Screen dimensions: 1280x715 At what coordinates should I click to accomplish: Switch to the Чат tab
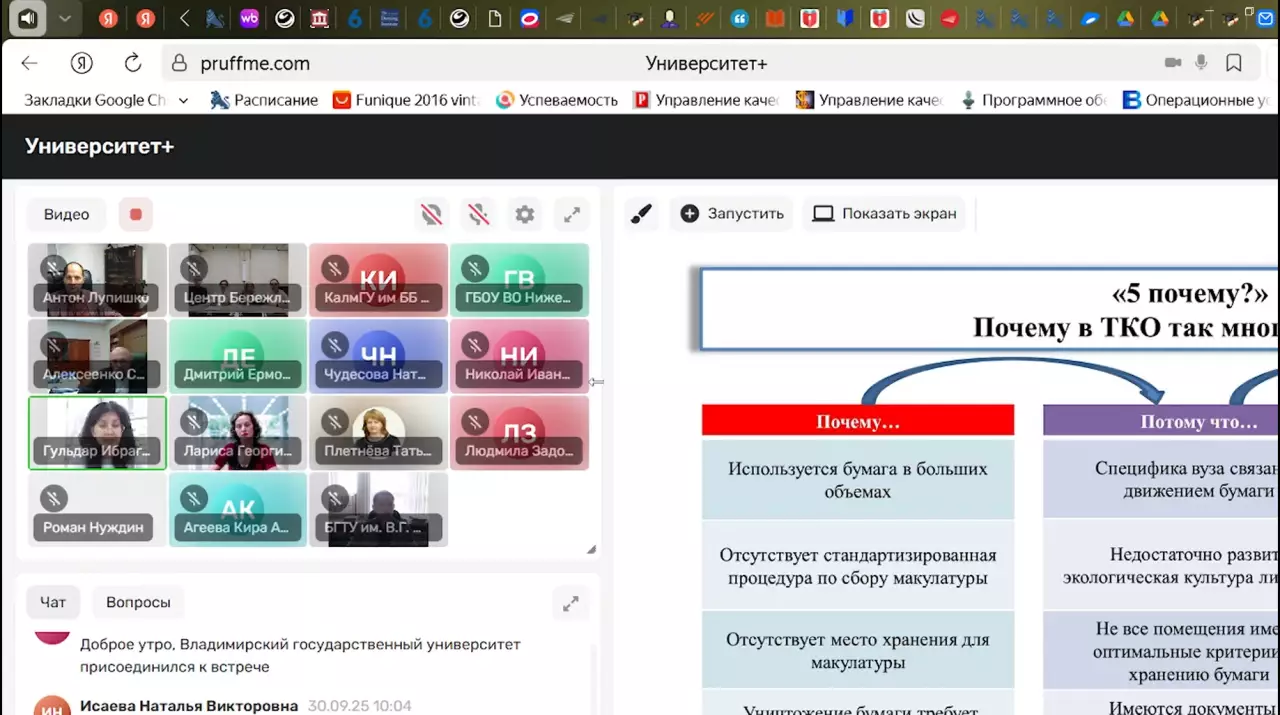53,602
